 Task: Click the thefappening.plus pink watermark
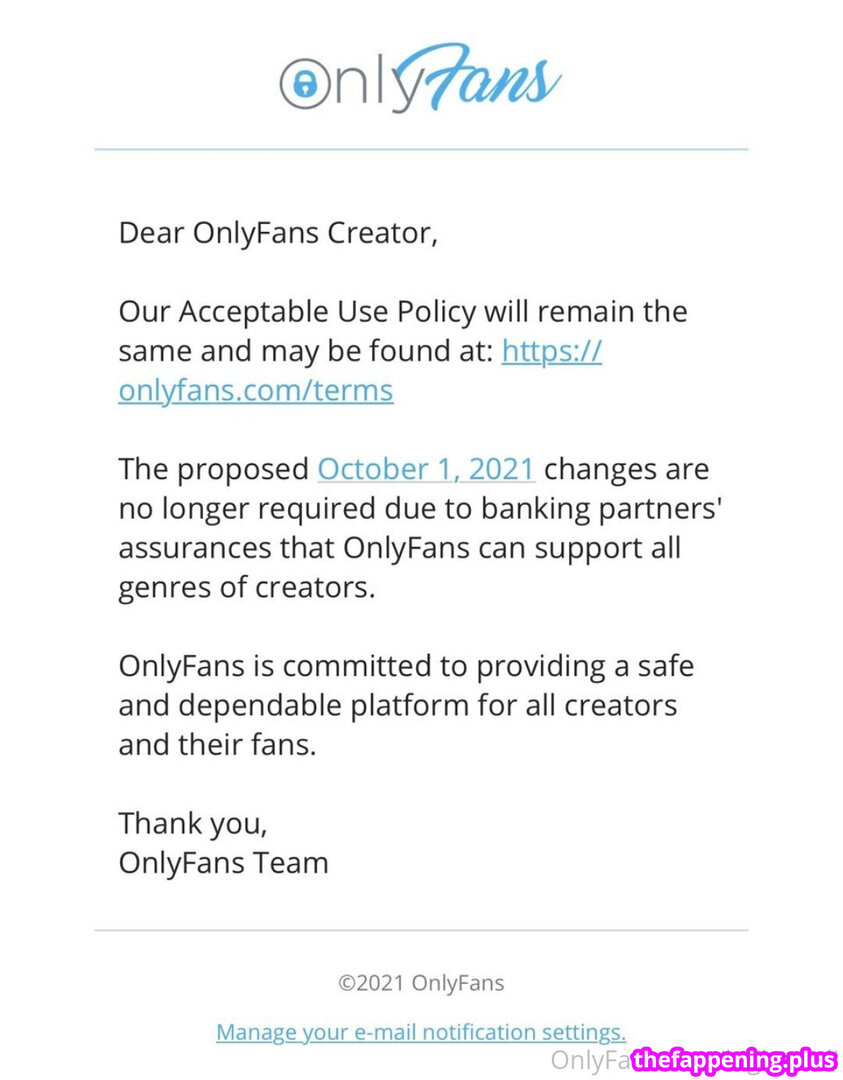[734, 1060]
